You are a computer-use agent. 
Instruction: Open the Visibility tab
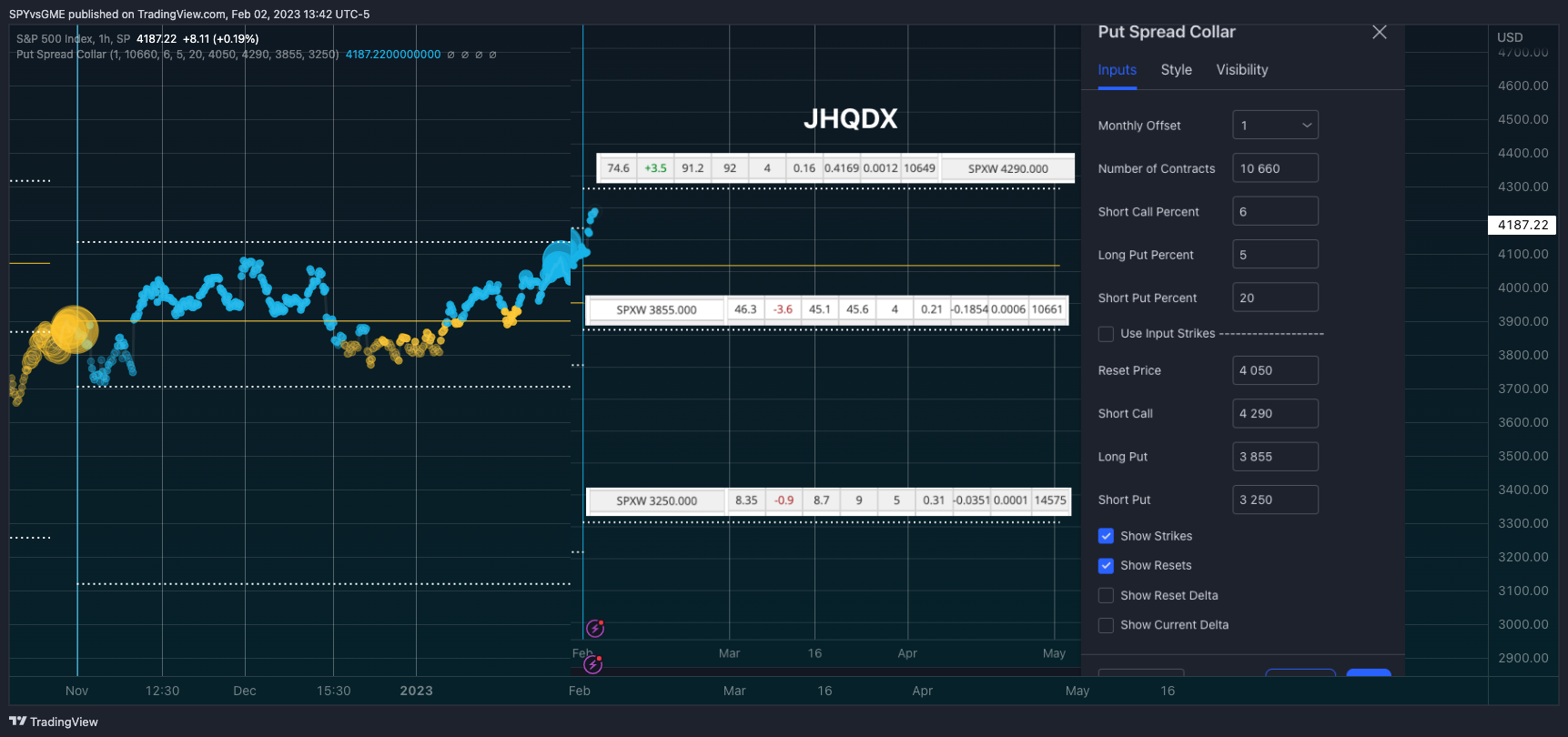(1241, 70)
